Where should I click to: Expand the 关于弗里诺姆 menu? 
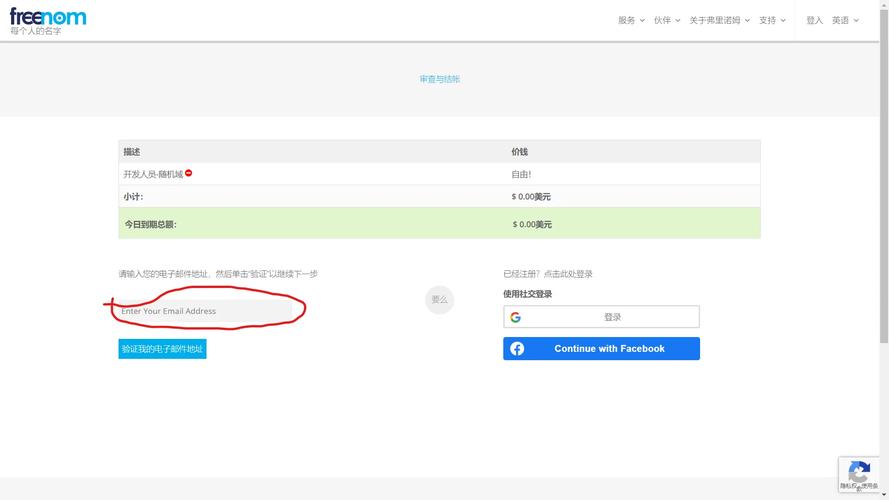tap(719, 20)
